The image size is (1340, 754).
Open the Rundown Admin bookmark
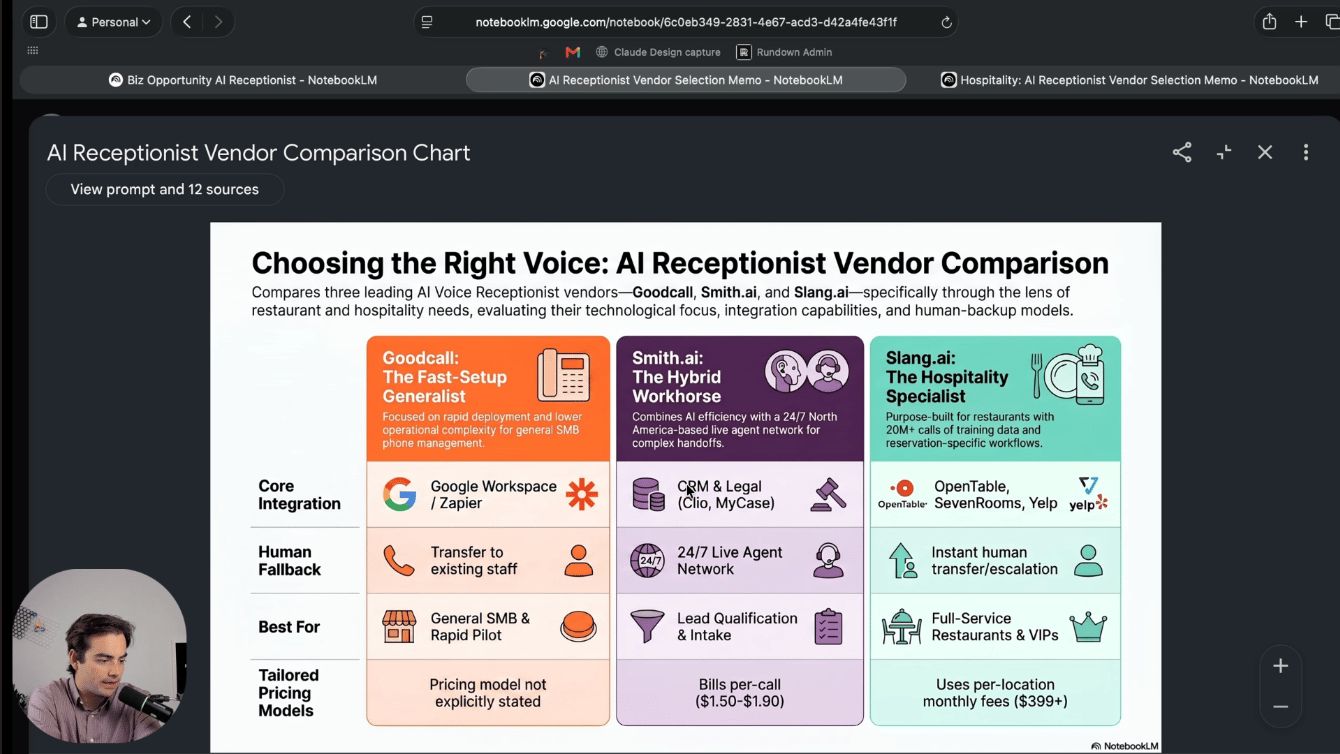pyautogui.click(x=785, y=52)
